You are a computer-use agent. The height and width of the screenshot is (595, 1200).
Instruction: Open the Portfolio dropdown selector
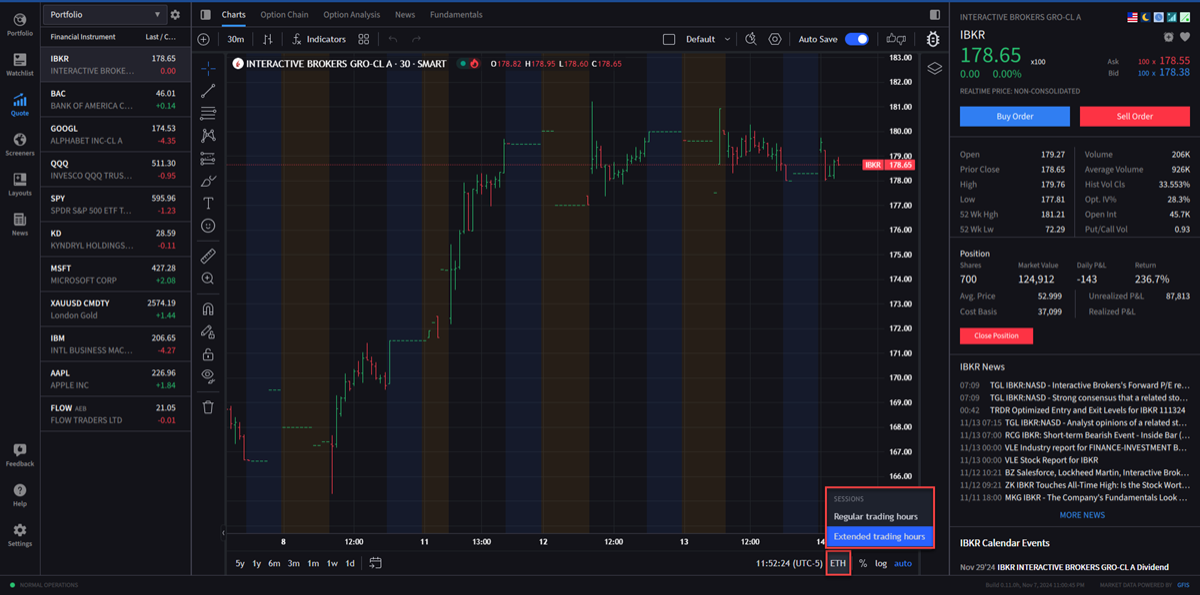[105, 15]
